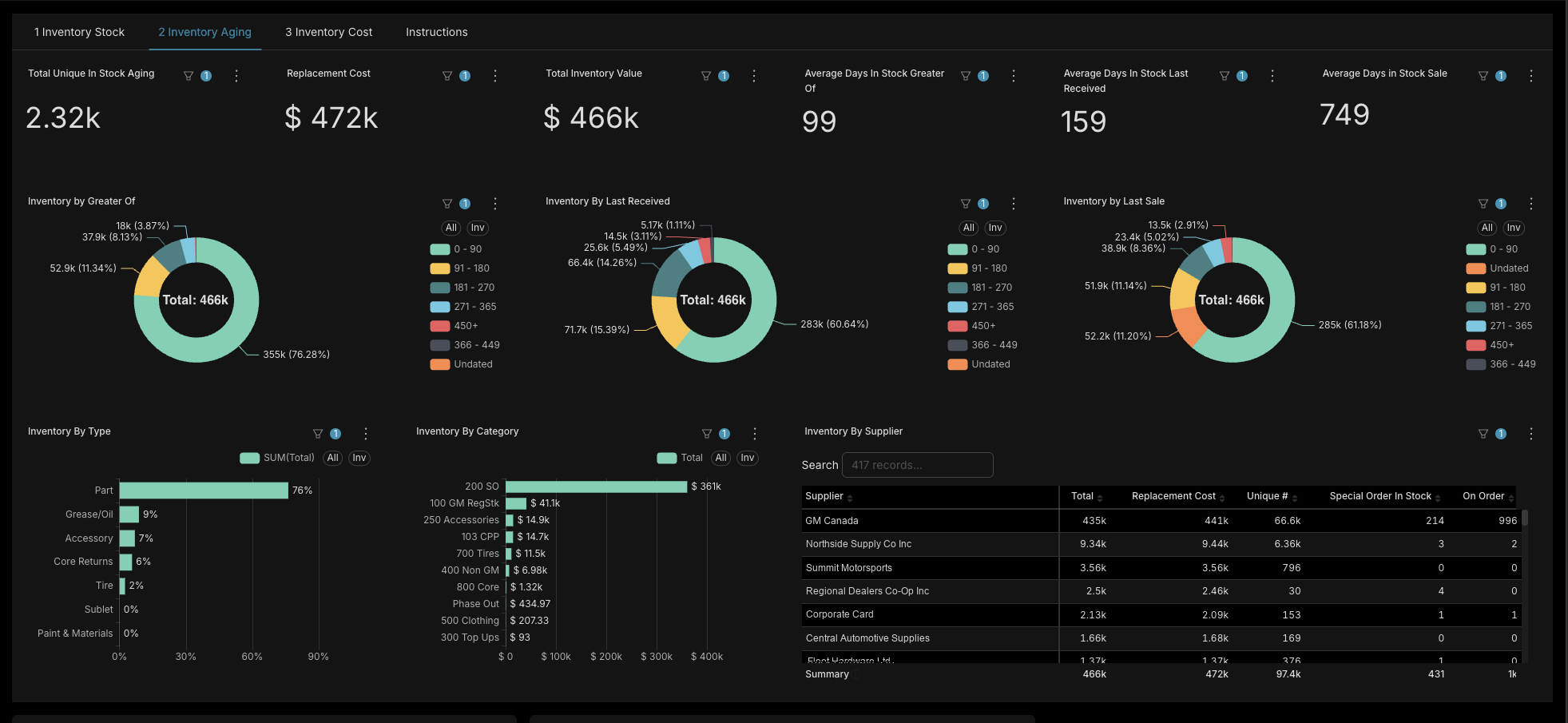Click supplier table vertical scrollbar
This screenshot has width=1568, height=723.
pos(1525,518)
